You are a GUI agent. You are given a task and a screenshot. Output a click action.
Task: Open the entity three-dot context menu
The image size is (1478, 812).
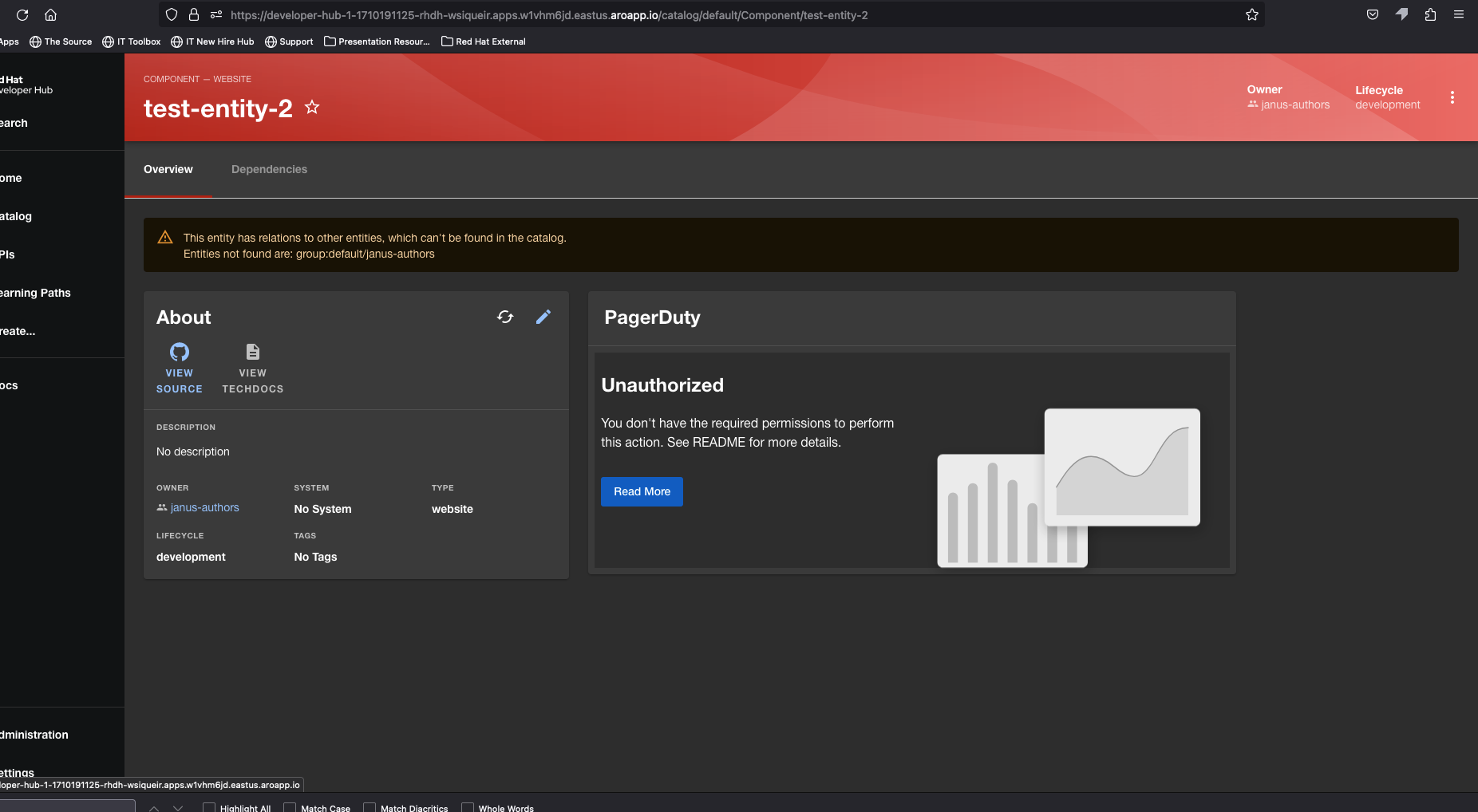1452,97
